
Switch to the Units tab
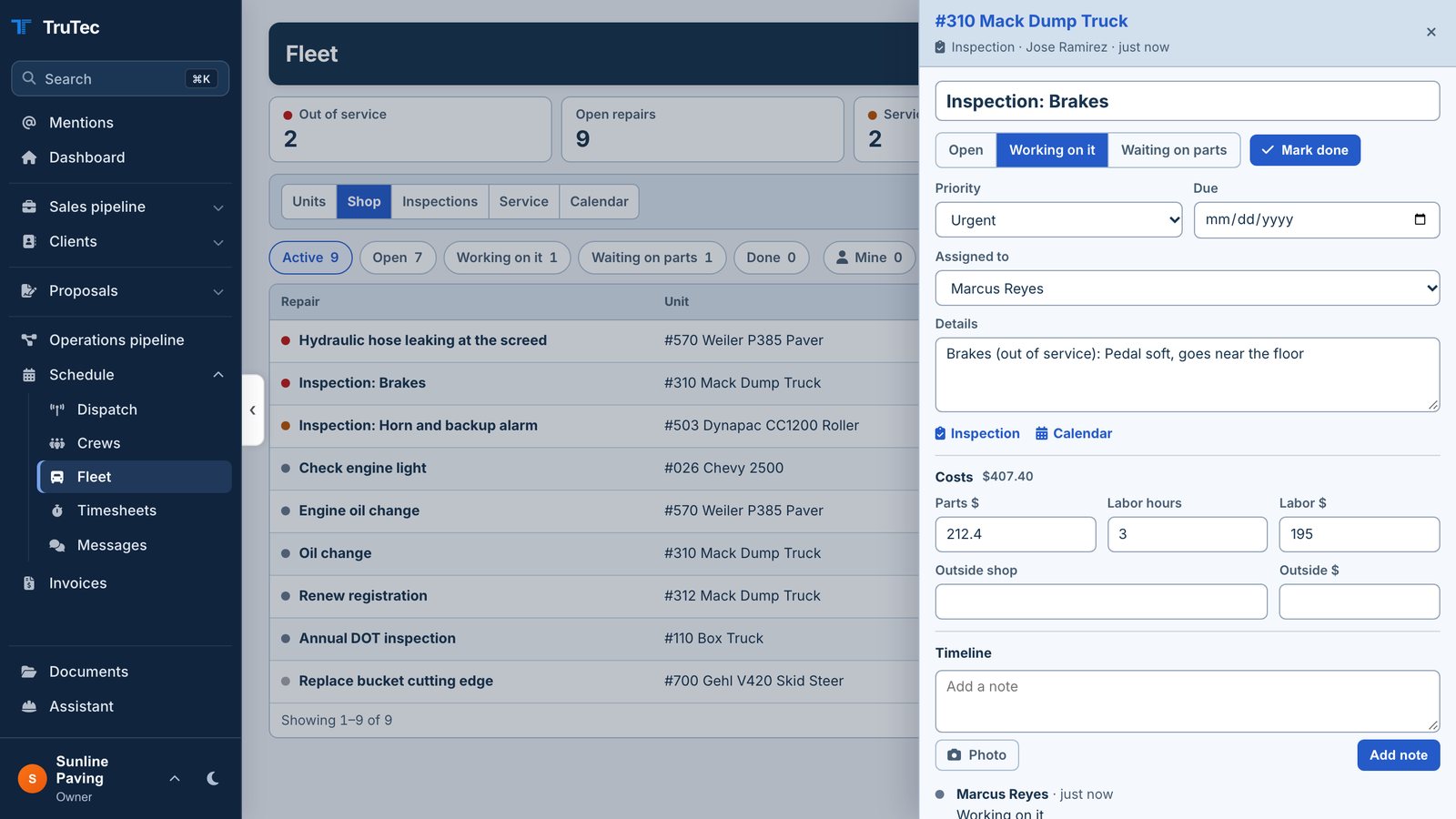[308, 202]
